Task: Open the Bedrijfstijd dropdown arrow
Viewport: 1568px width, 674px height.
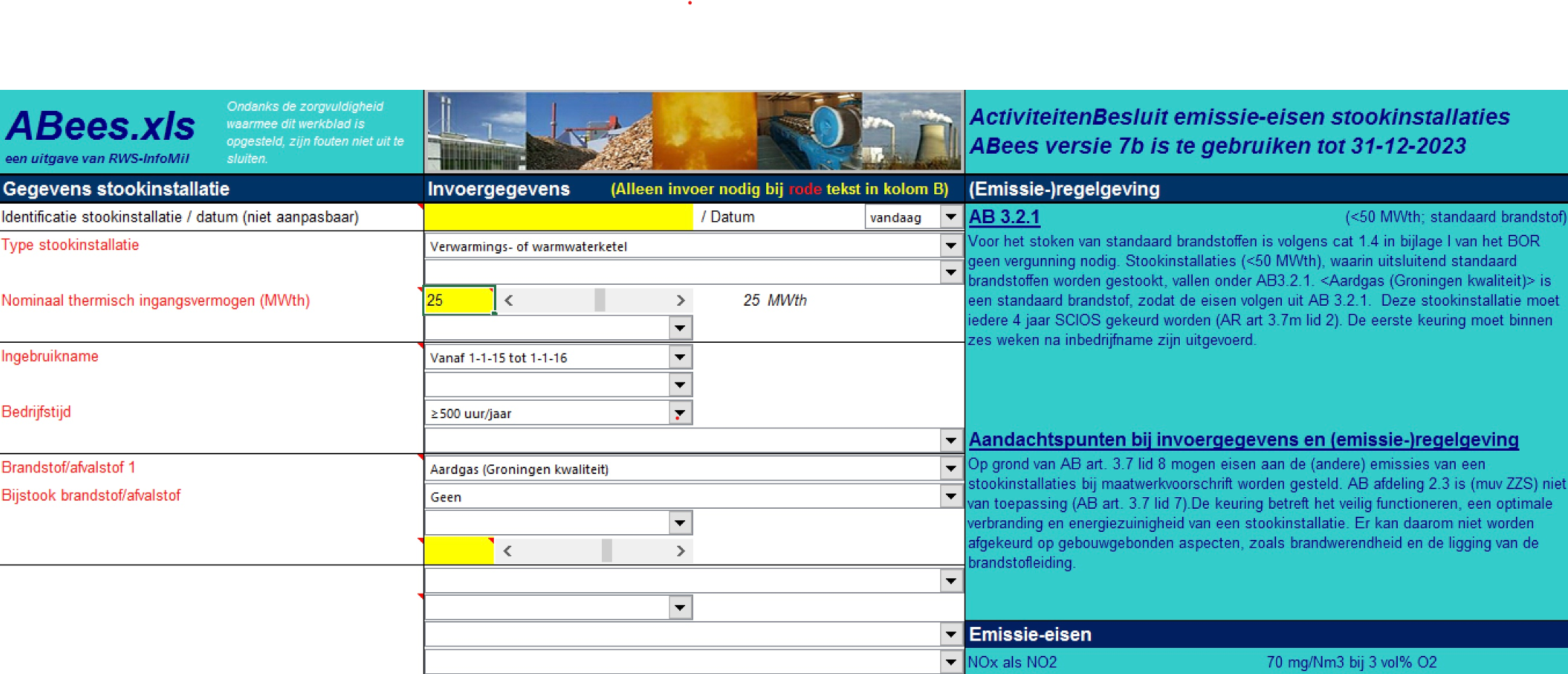Action: pos(679,413)
